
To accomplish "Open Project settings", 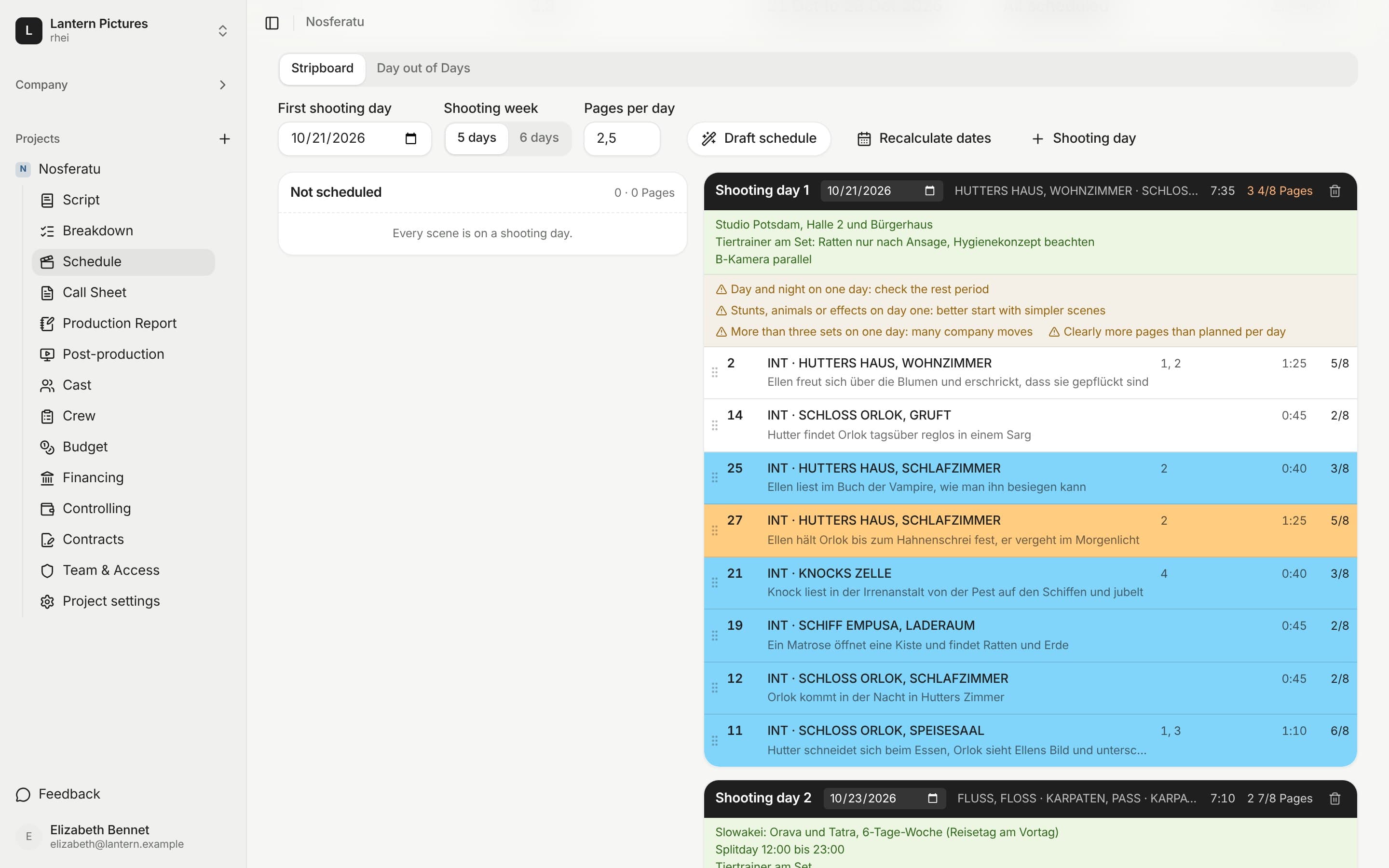I will click(x=123, y=602).
